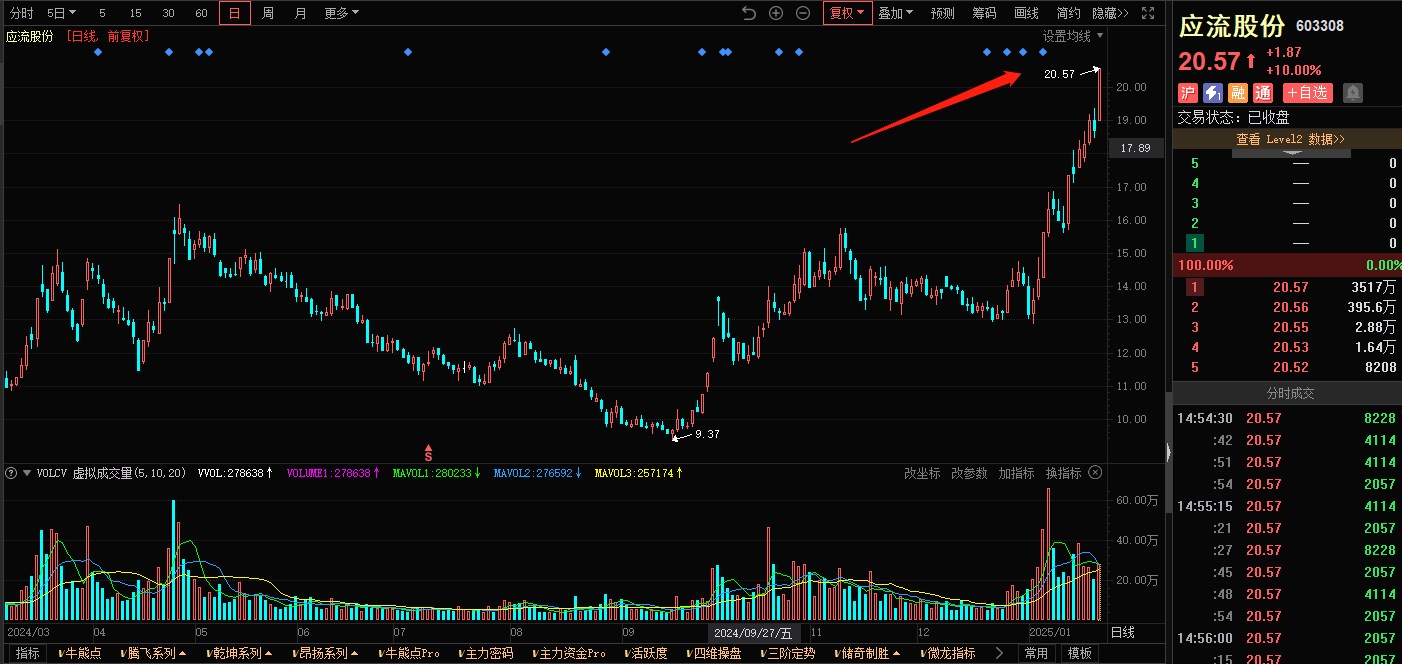Open the 查看 Level2 数据 link
The image size is (1402, 664).
click(1290, 139)
